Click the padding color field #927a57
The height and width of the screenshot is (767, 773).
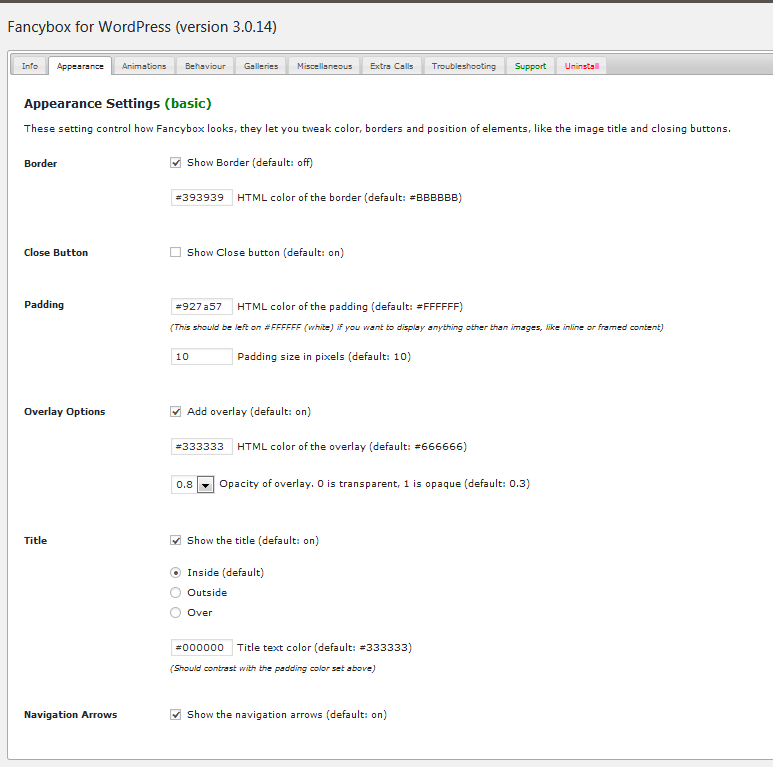tap(202, 307)
